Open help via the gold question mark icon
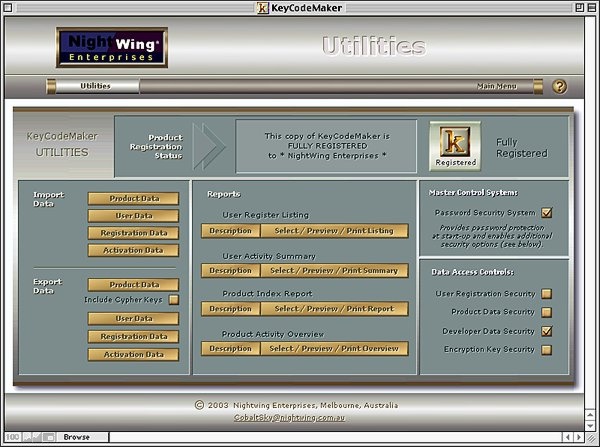The width and height of the screenshot is (600, 447). click(559, 86)
